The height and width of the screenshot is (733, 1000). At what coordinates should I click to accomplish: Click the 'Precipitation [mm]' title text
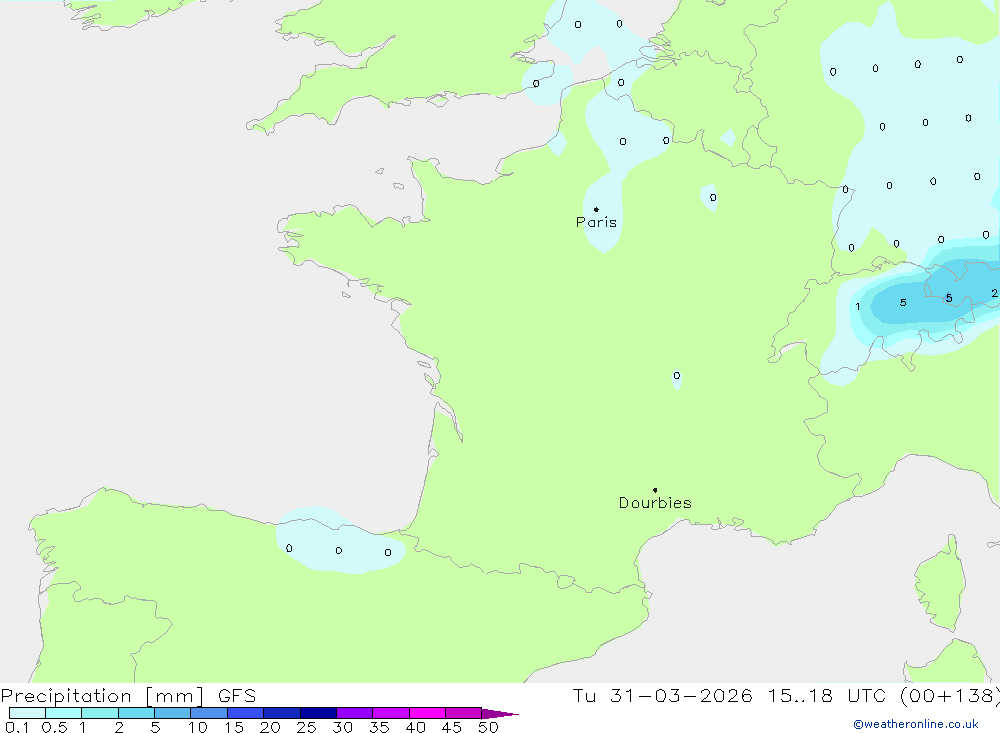(x=102, y=696)
